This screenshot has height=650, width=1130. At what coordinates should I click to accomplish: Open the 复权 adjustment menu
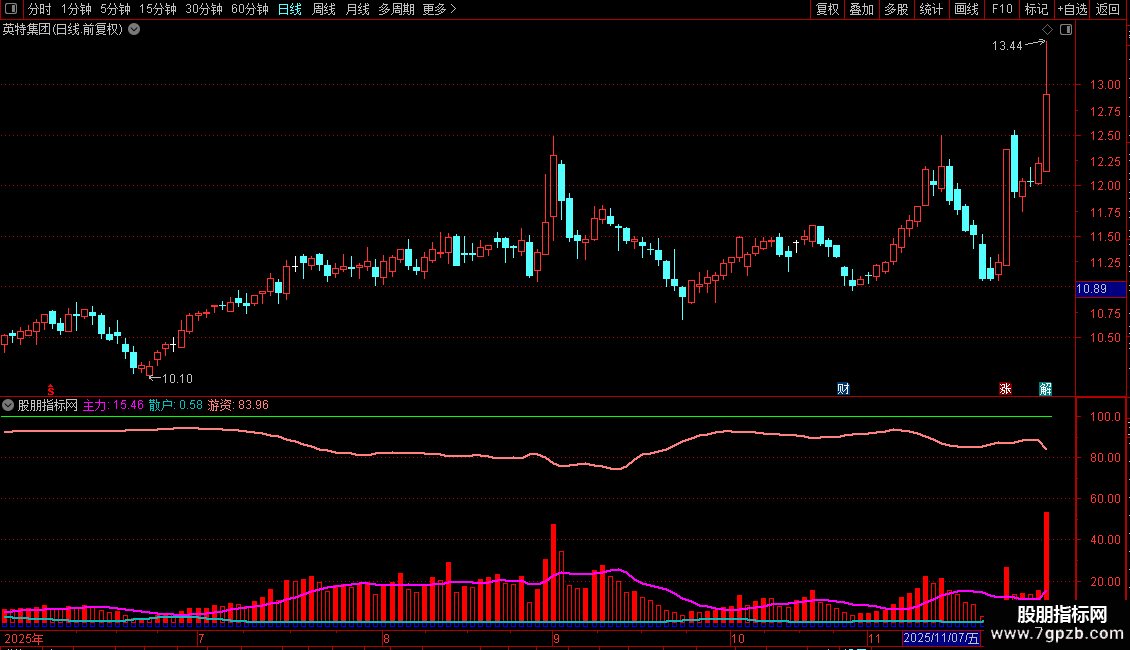coord(827,9)
